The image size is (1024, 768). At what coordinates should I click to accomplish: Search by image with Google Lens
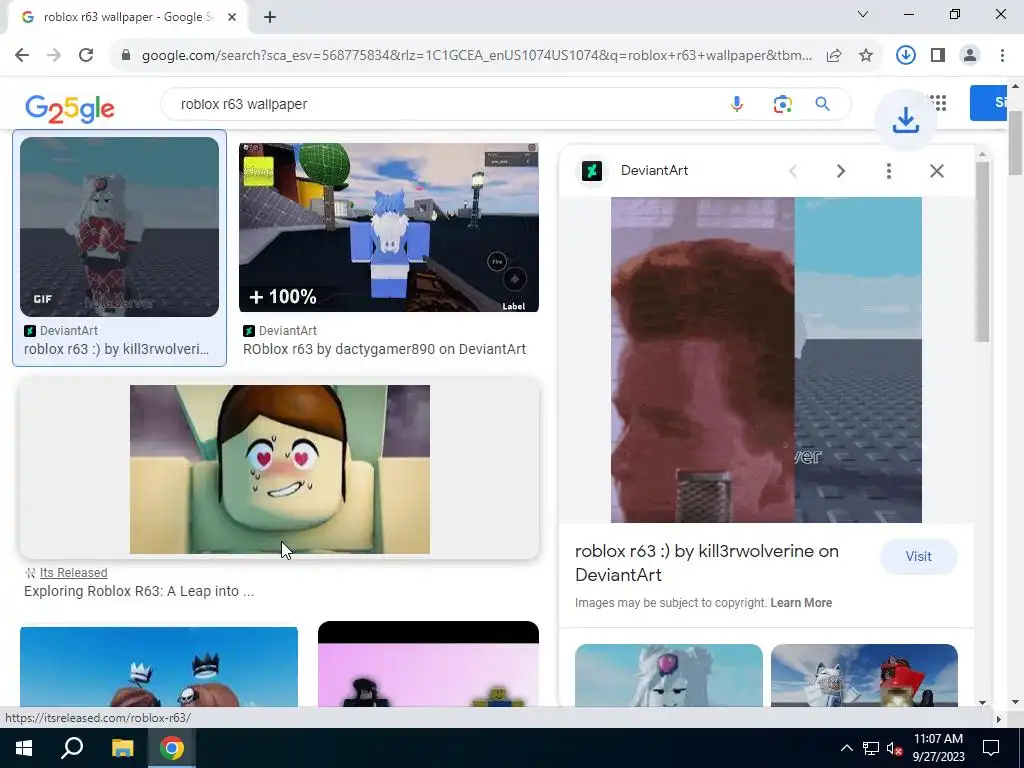(x=782, y=104)
